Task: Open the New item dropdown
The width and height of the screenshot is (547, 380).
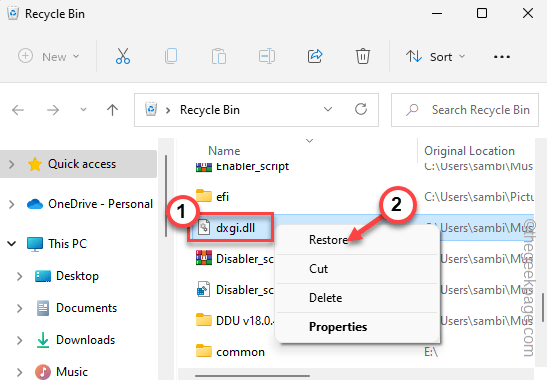Action: pos(49,57)
